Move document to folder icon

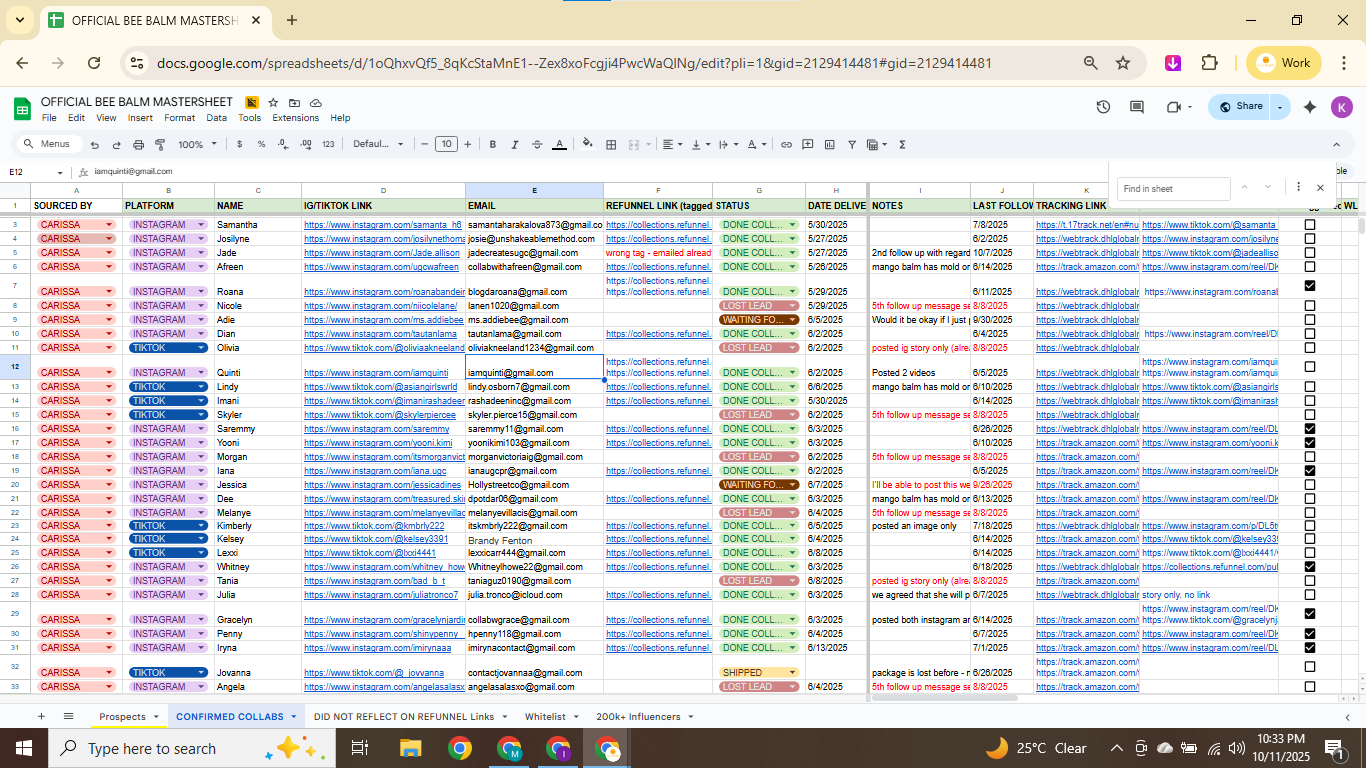pos(294,102)
